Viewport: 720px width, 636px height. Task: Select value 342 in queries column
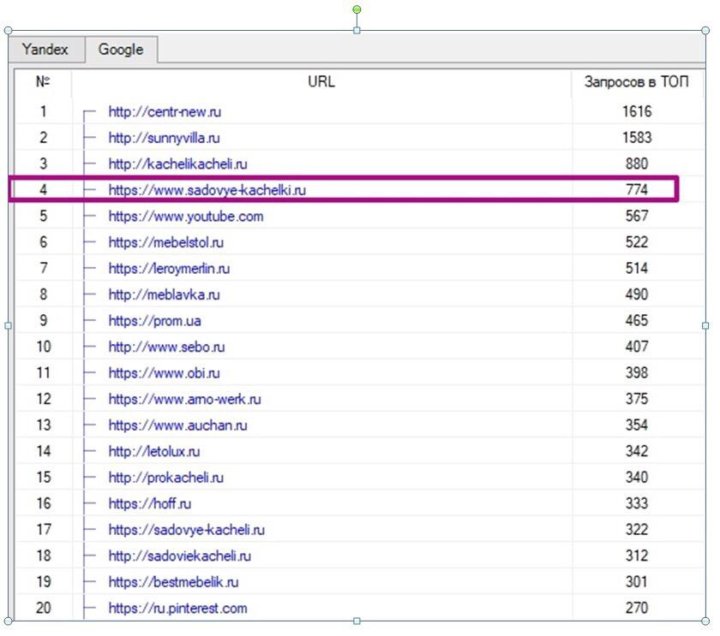pos(637,452)
